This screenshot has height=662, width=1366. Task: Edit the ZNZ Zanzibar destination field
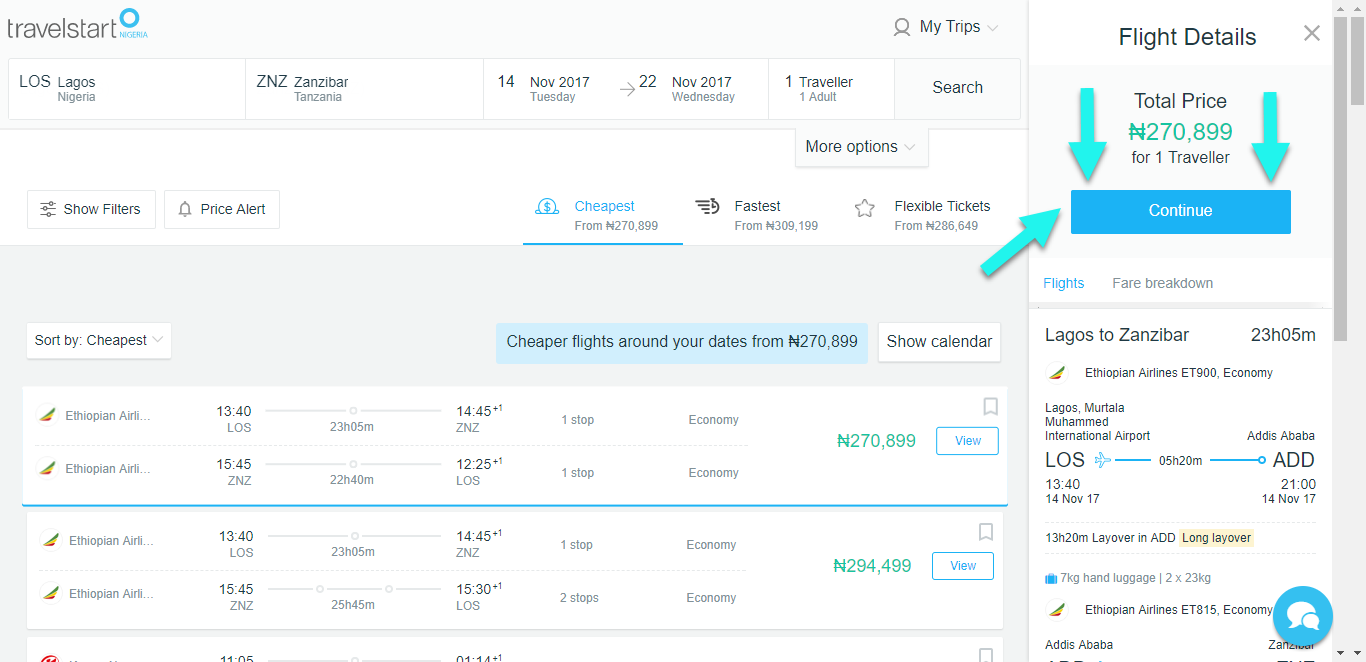pos(364,89)
